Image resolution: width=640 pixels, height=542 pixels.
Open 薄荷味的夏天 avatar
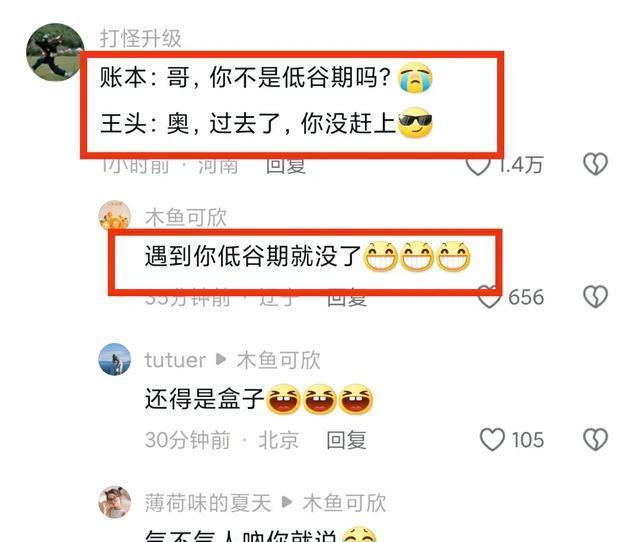115,502
